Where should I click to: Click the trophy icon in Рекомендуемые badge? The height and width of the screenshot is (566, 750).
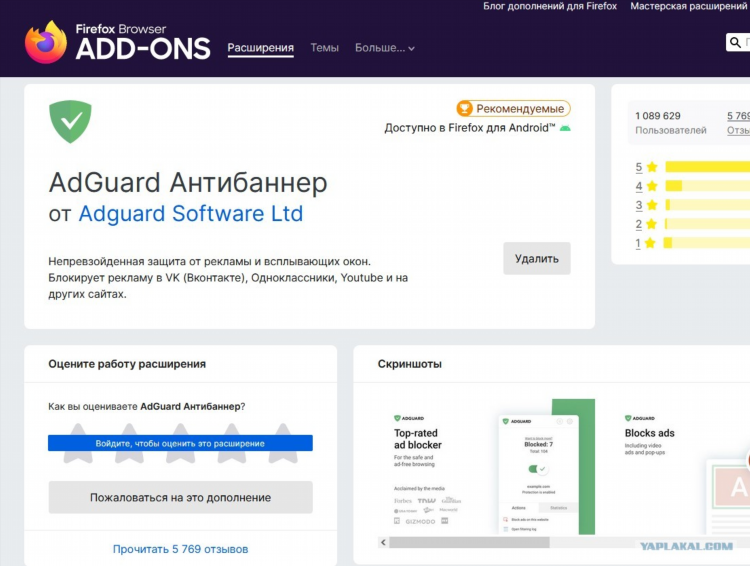click(464, 109)
